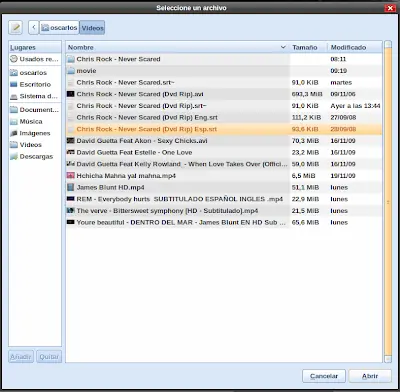Select Never Scared (Dvd Rip) Eng.srt file
The width and height of the screenshot is (400, 392).
pyautogui.click(x=224, y=117)
